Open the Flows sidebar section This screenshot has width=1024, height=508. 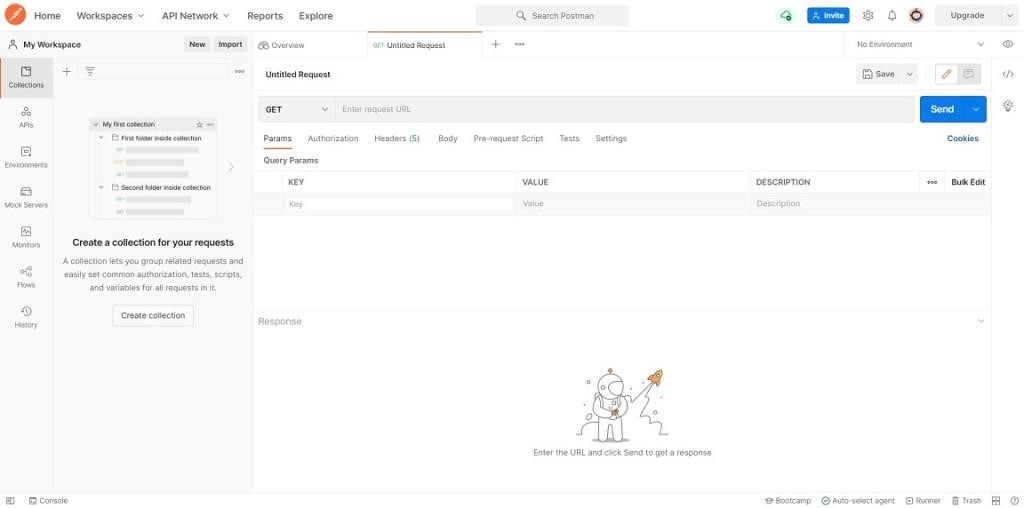pyautogui.click(x=26, y=277)
